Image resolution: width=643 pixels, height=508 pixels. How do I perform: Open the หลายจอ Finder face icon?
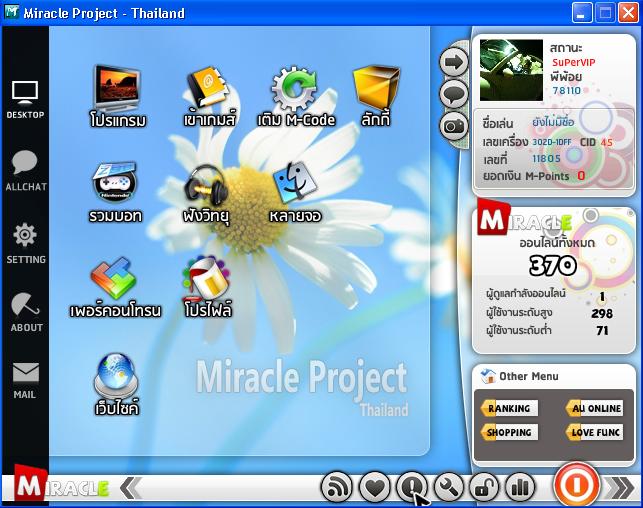click(x=295, y=192)
